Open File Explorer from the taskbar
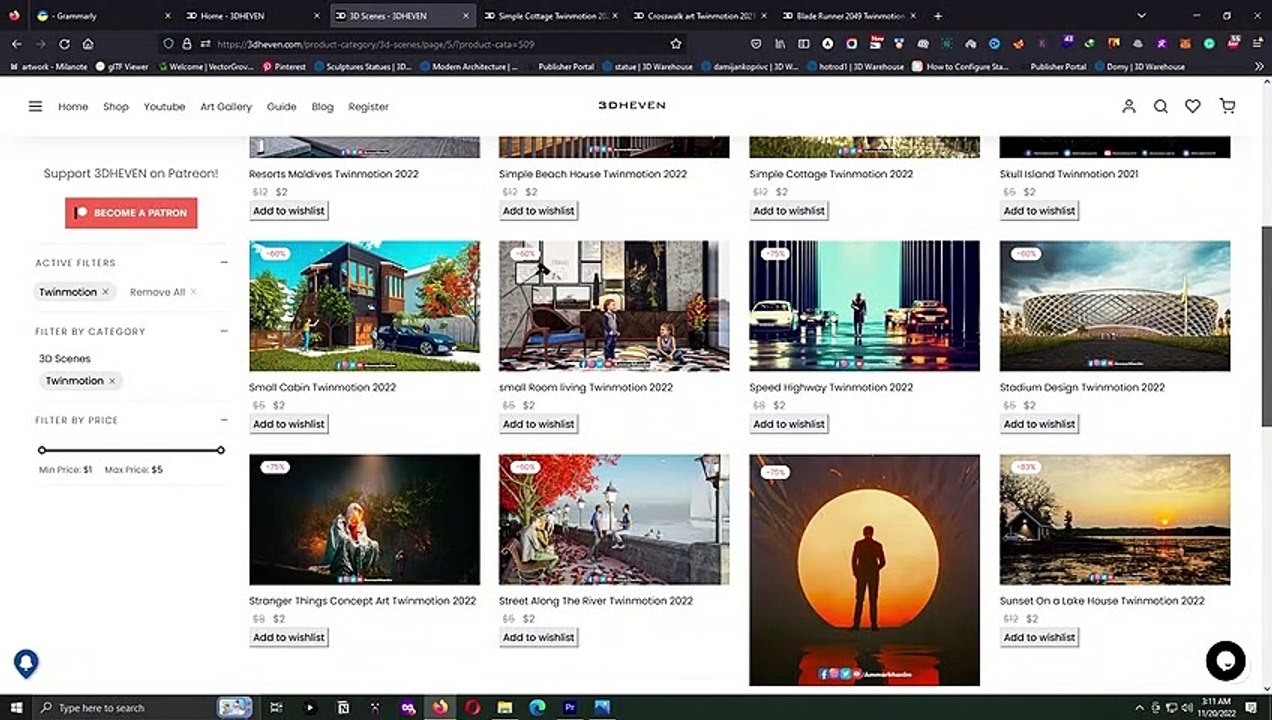 (505, 708)
